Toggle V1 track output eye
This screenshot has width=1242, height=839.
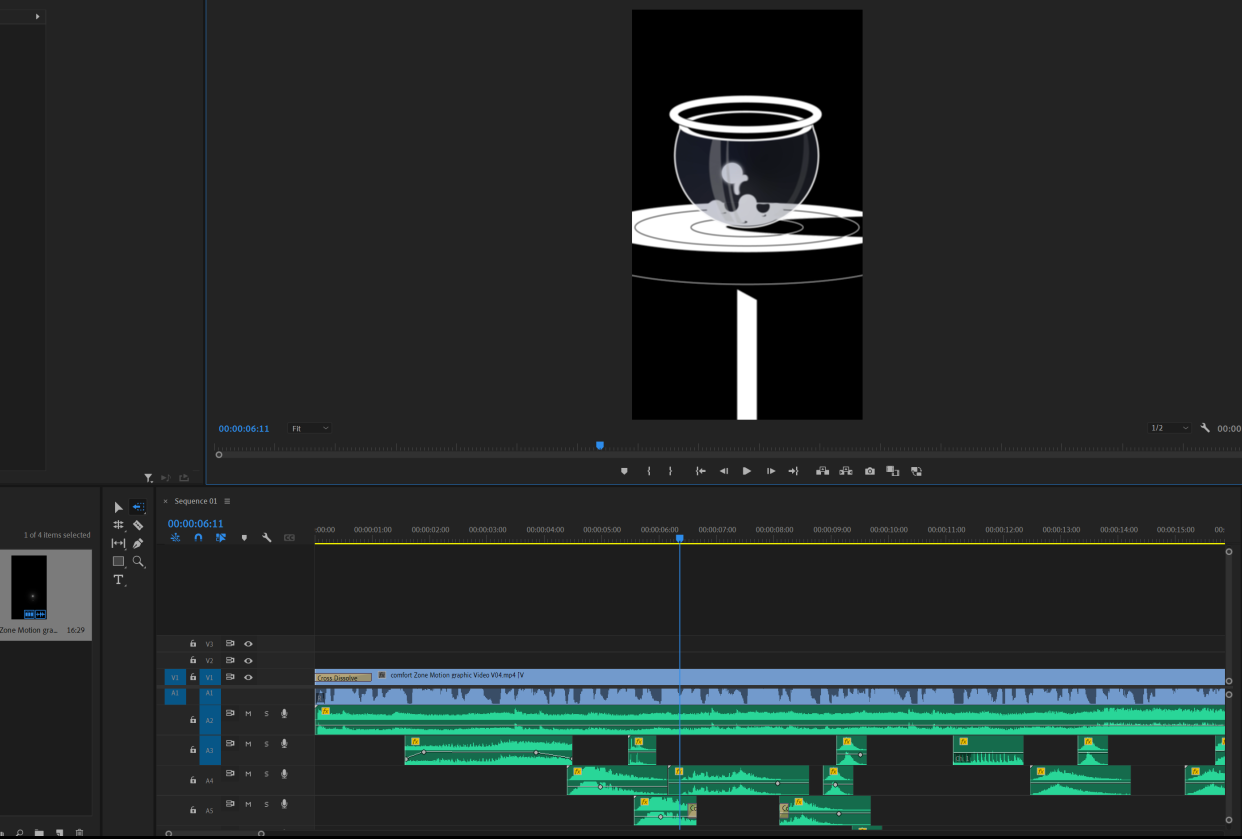click(x=248, y=677)
